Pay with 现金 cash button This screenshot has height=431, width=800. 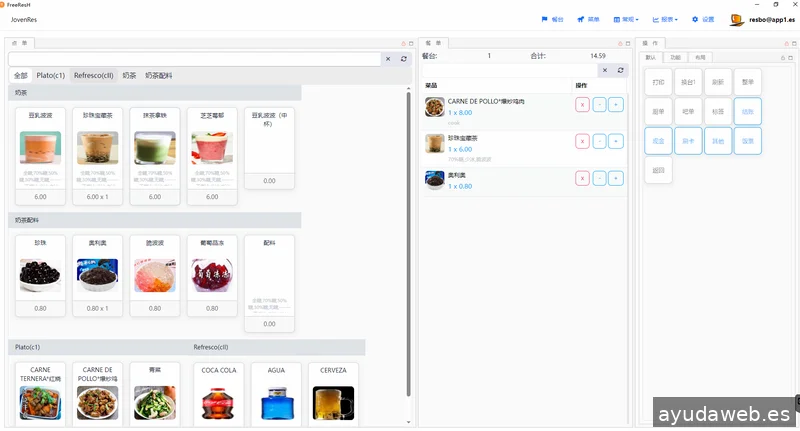[658, 141]
